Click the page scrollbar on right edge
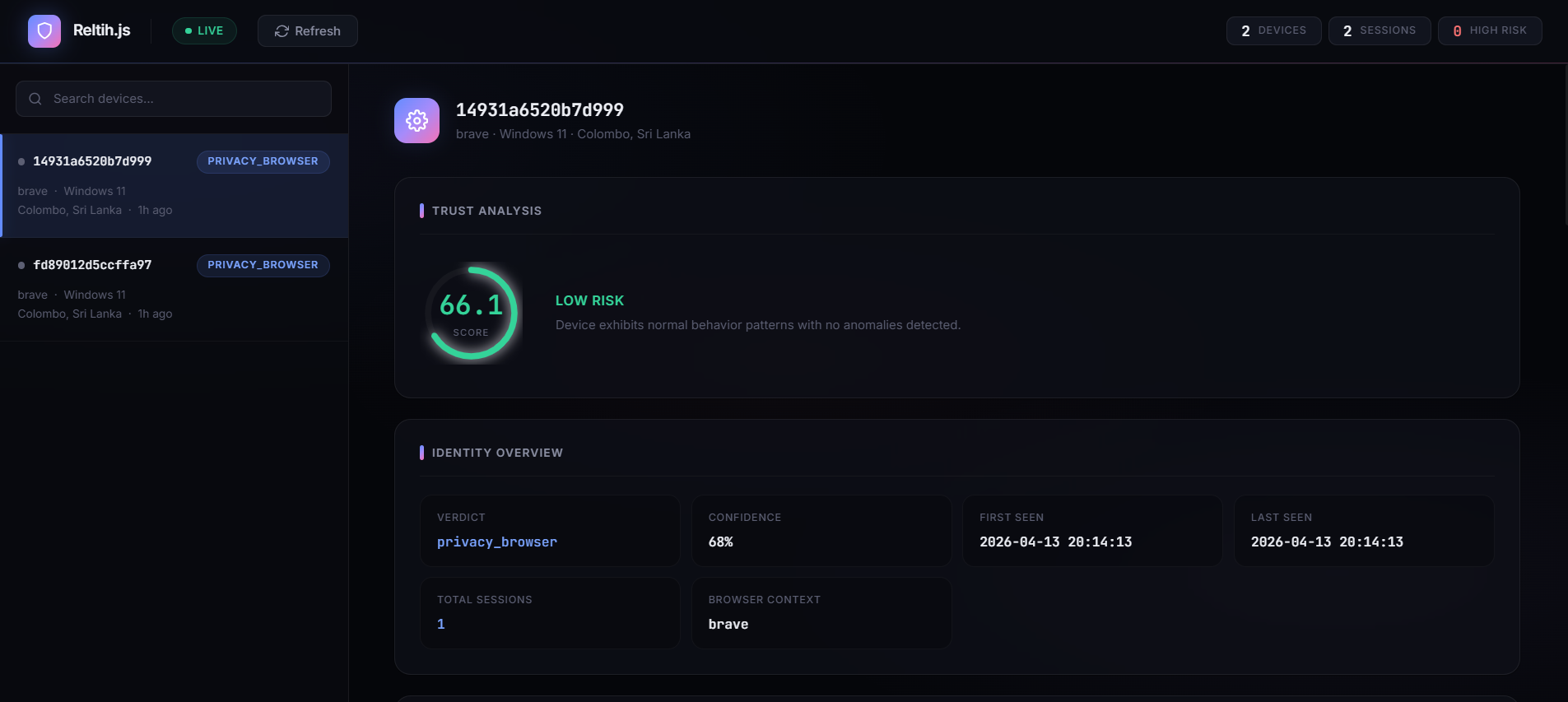 [x=1566, y=144]
